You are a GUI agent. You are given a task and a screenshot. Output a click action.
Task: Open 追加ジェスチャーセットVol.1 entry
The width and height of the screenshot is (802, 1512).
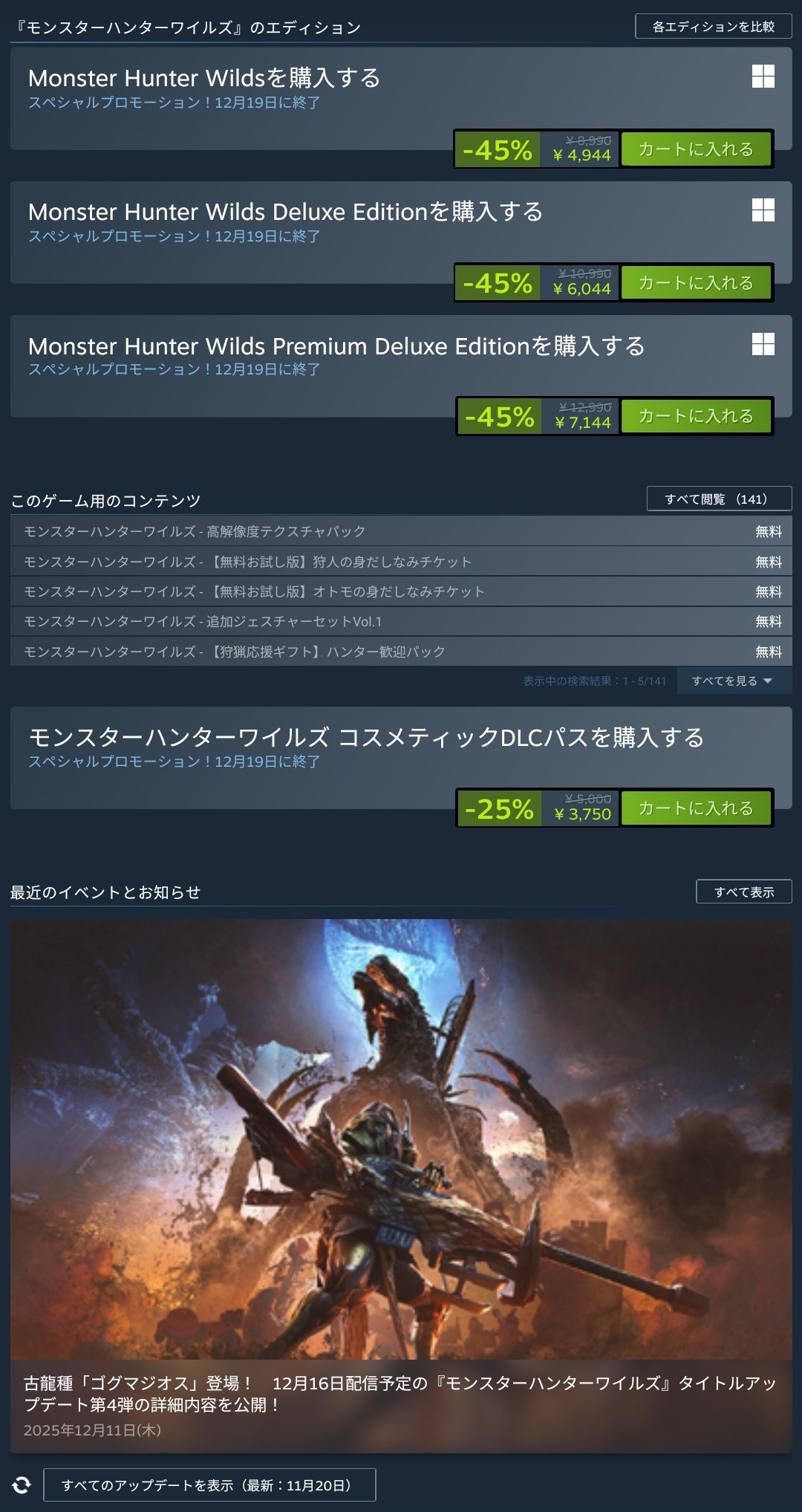coord(401,621)
